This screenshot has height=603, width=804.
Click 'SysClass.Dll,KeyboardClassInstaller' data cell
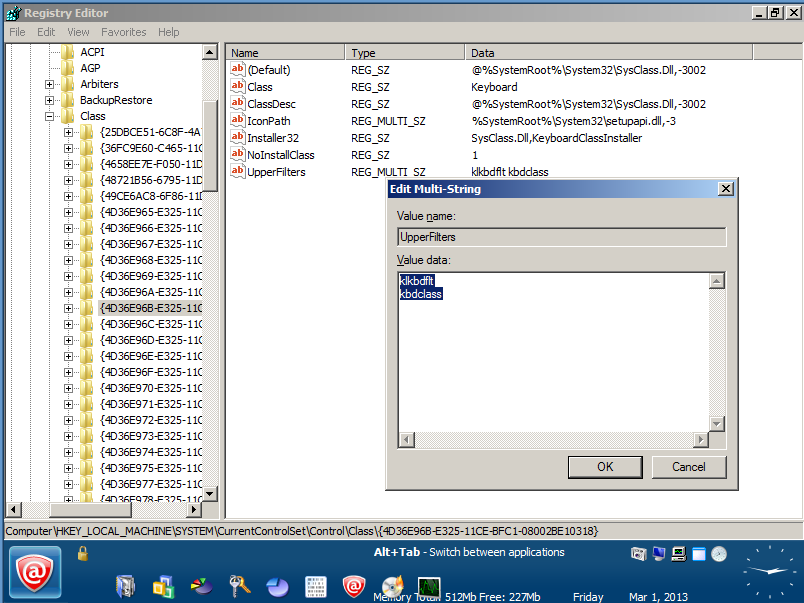[556, 138]
